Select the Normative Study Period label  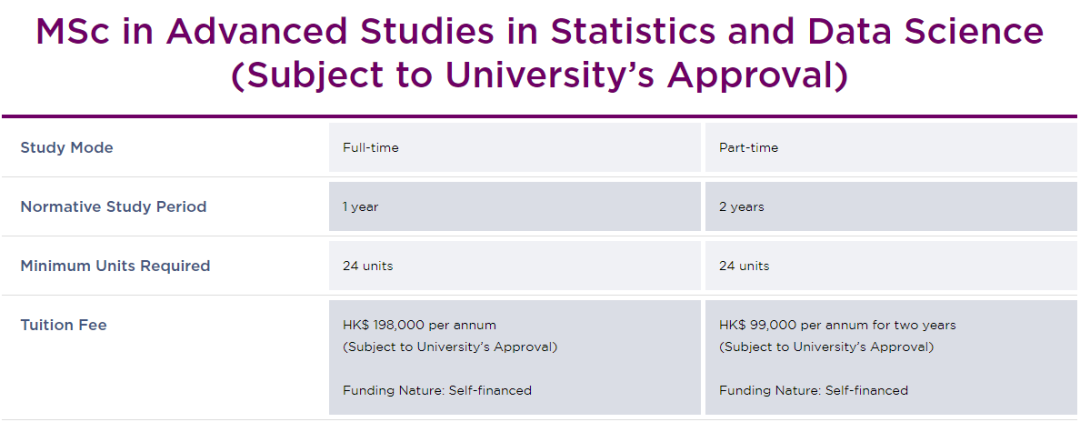pos(113,207)
